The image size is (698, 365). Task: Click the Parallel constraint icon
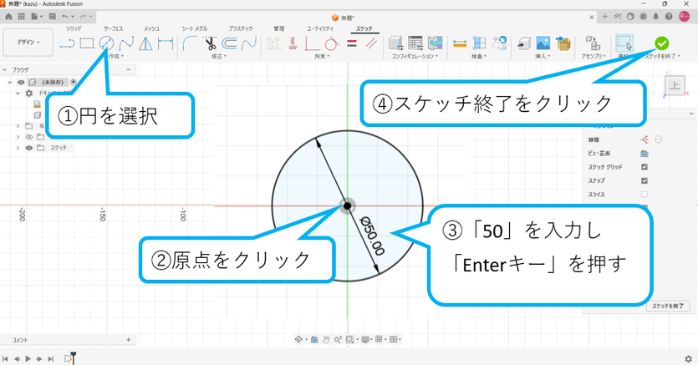(x=371, y=43)
